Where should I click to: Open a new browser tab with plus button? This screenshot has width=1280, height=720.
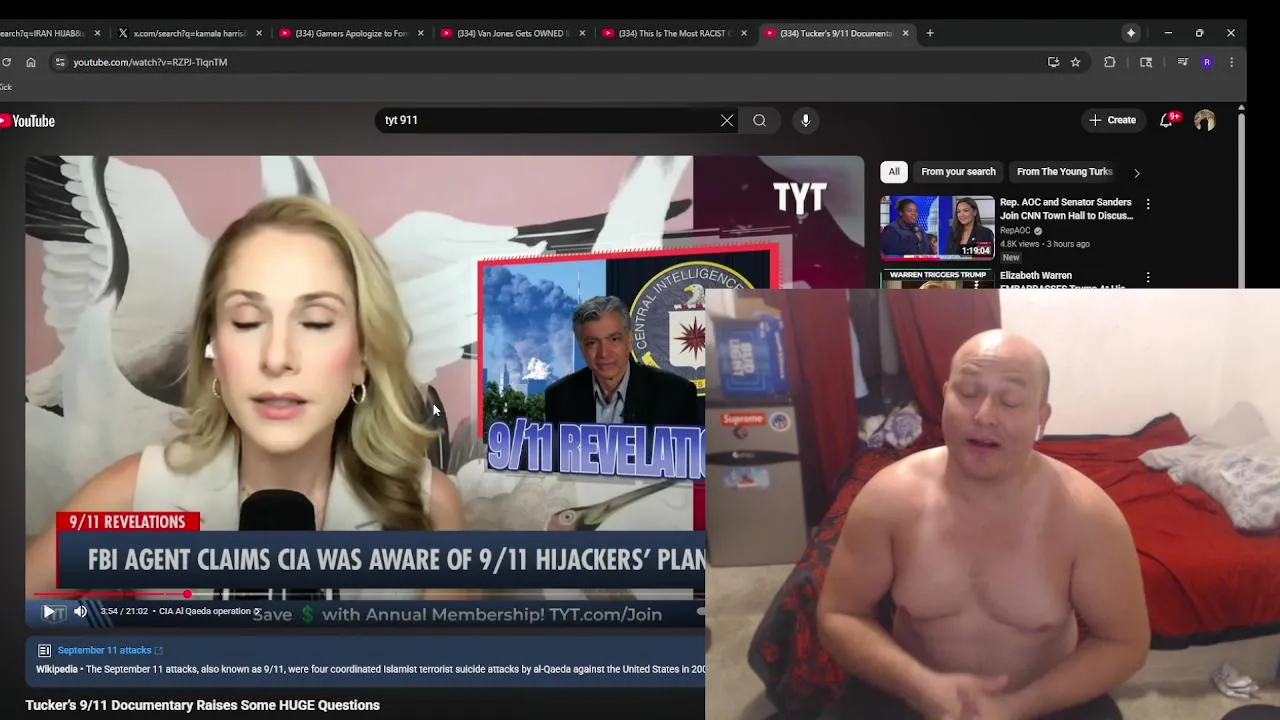tap(930, 33)
